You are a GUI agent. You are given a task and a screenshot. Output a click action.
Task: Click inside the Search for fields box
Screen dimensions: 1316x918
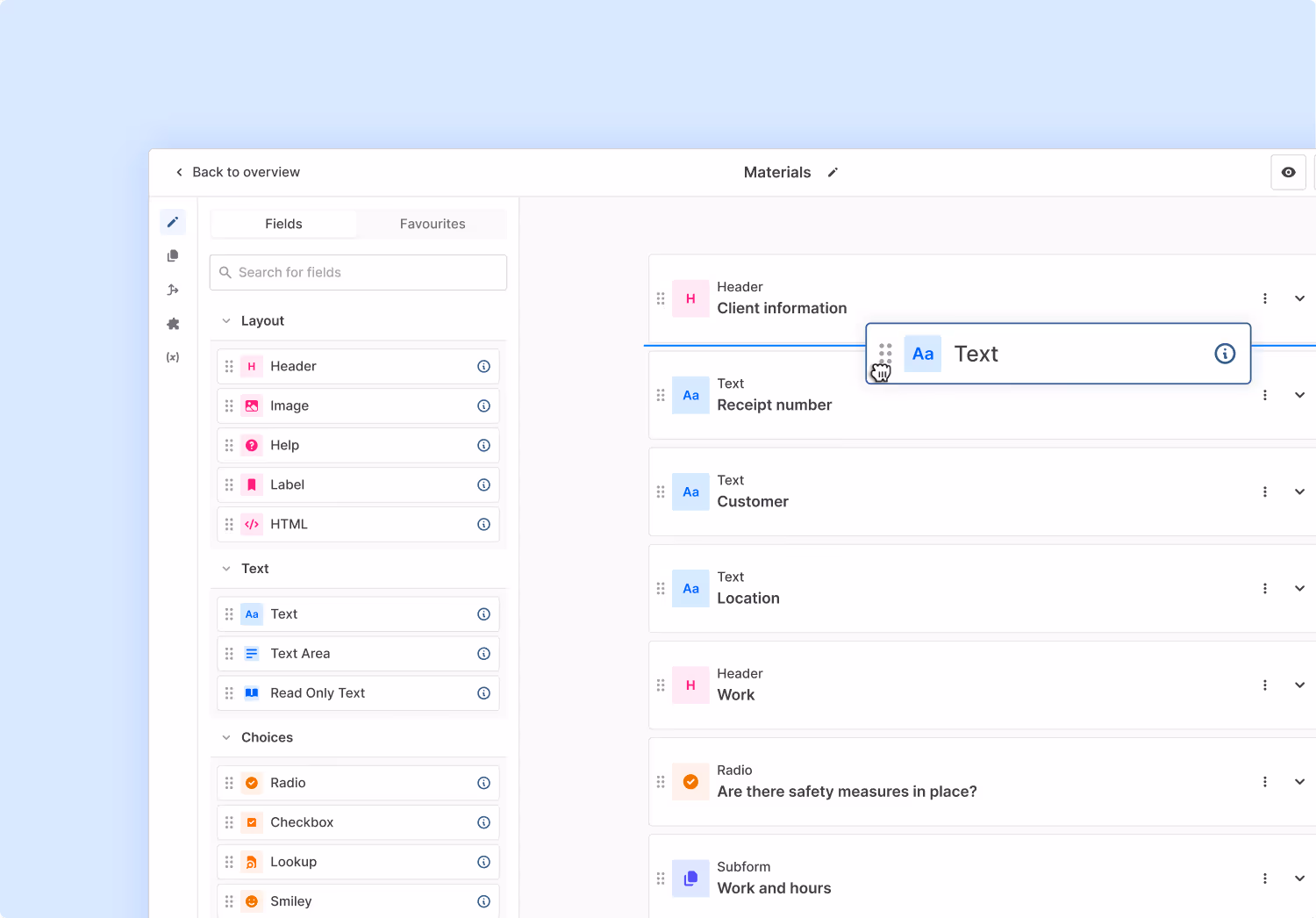[x=357, y=272]
